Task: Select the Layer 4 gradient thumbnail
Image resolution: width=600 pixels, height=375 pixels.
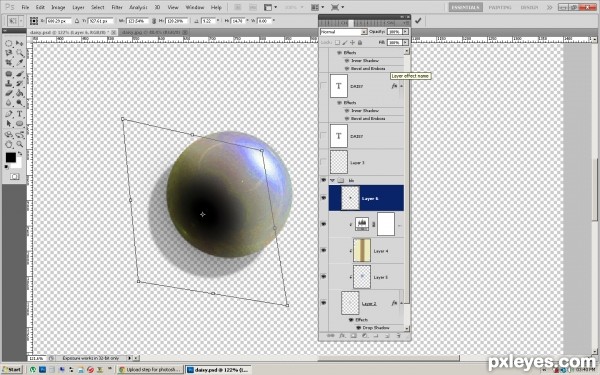Action: coord(362,251)
